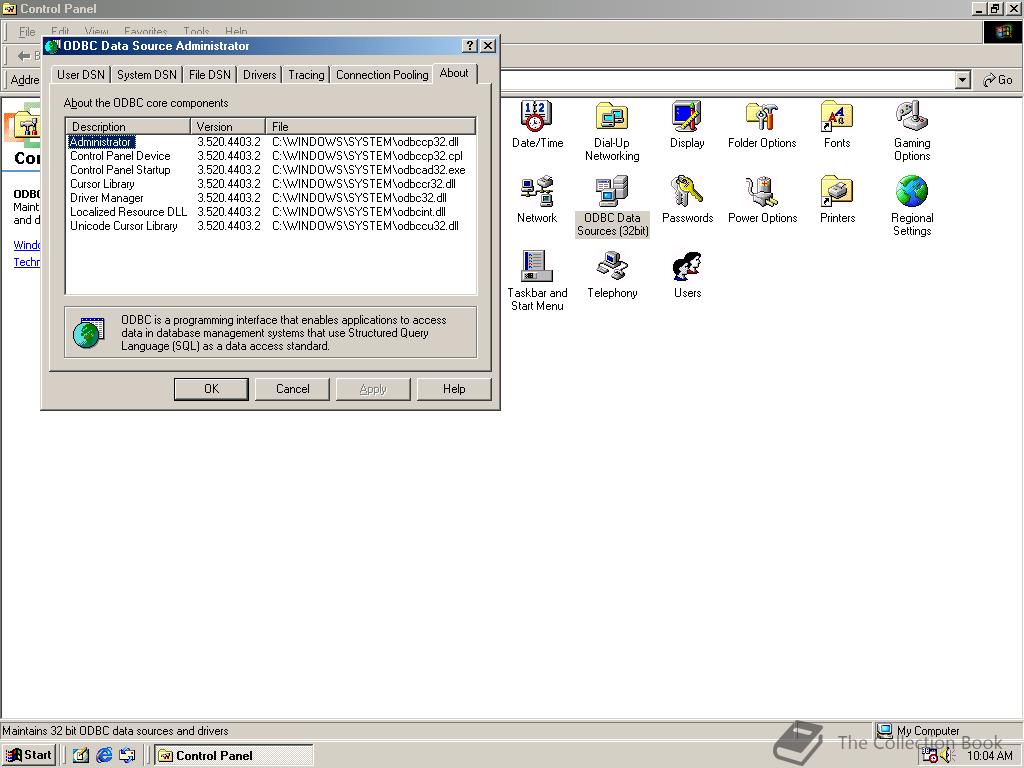Screen dimensions: 1024x768
Task: Switch to the Tracing tab
Action: tap(306, 75)
